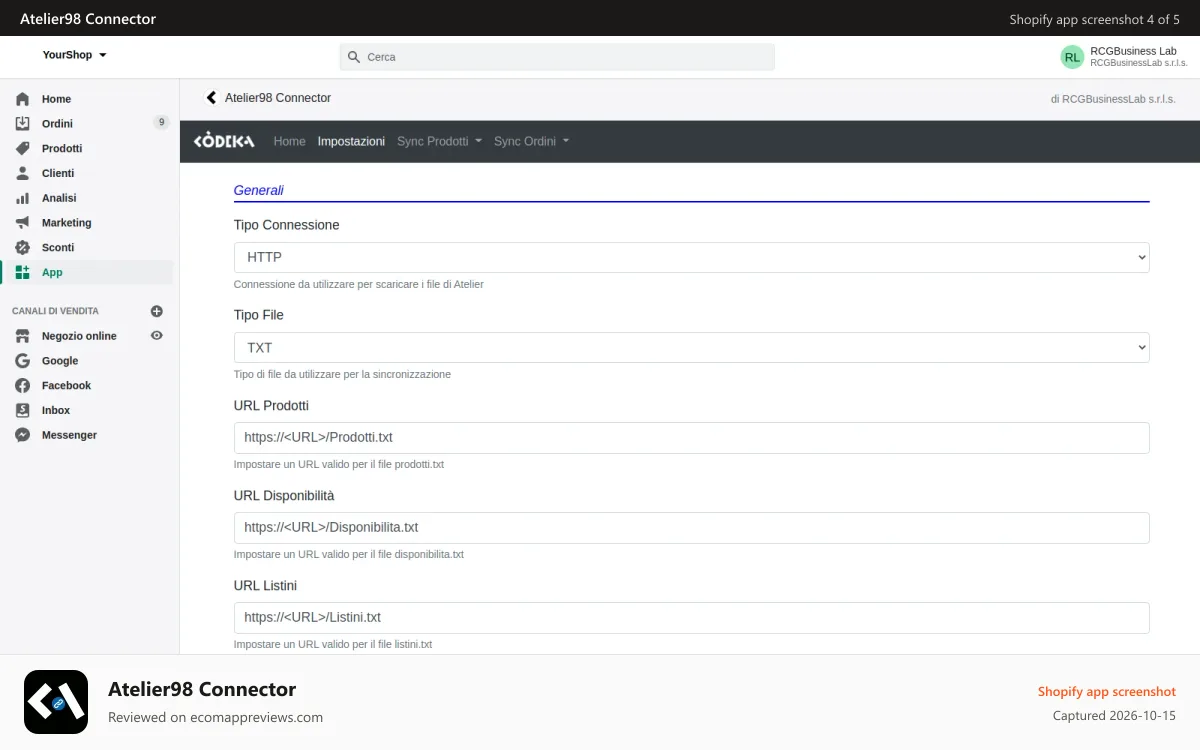Screen dimensions: 1200x750
Task: Open the Facebook channel icon
Action: (22, 386)
